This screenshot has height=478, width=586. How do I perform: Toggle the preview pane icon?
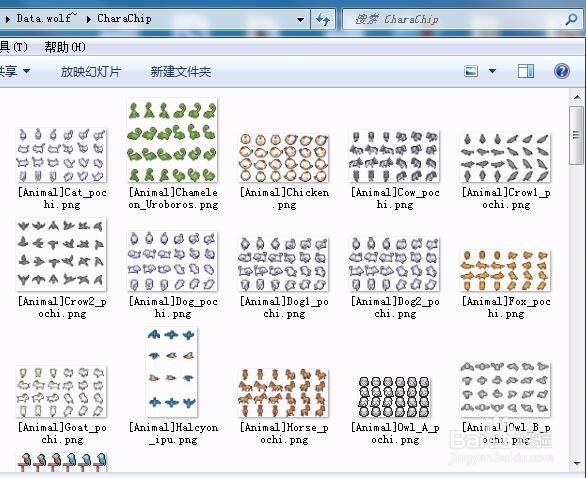[526, 71]
